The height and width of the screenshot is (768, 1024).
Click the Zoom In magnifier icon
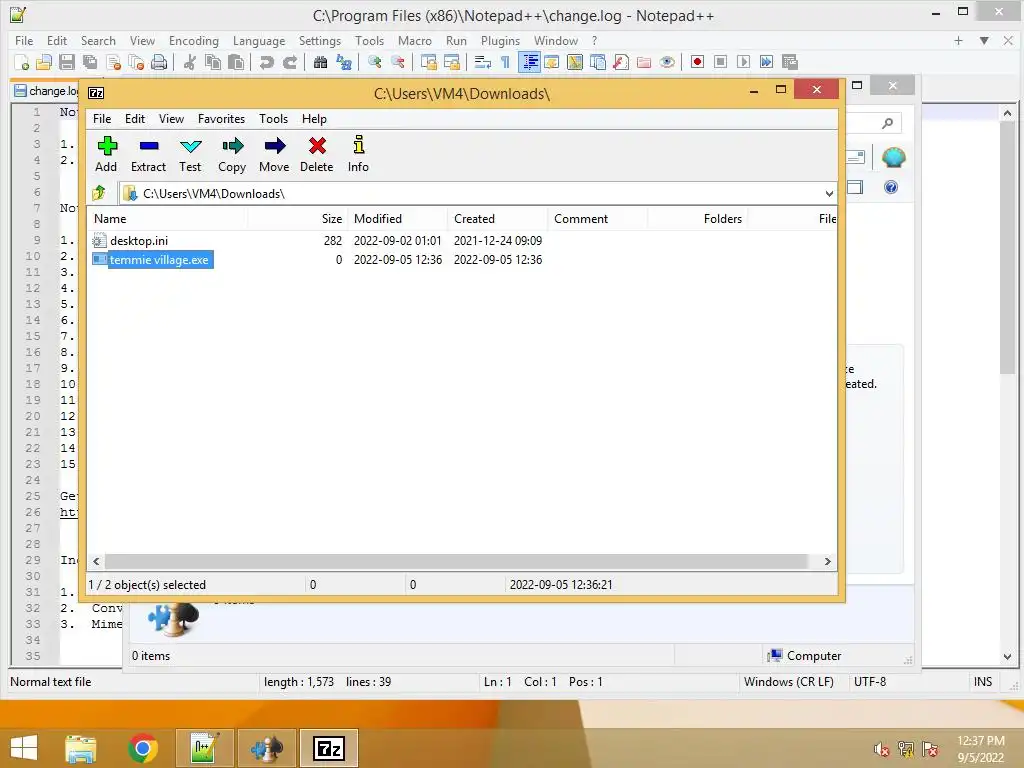pos(375,62)
